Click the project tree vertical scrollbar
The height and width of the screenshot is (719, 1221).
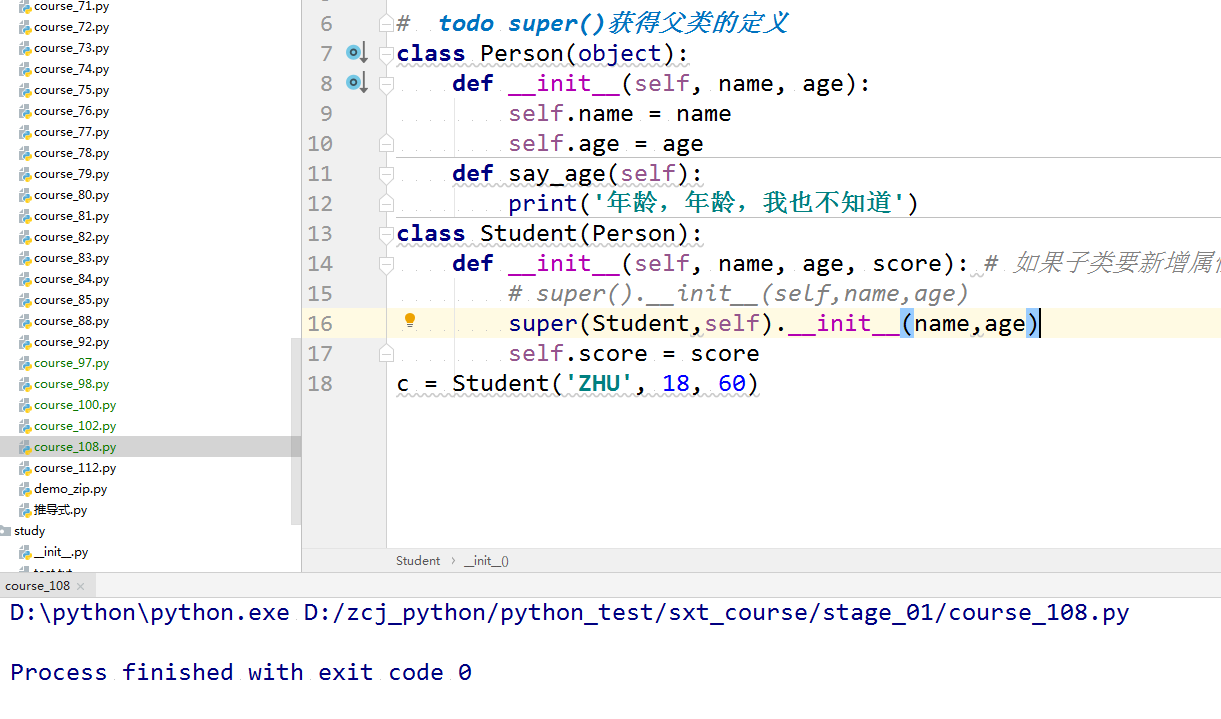tap(296, 430)
